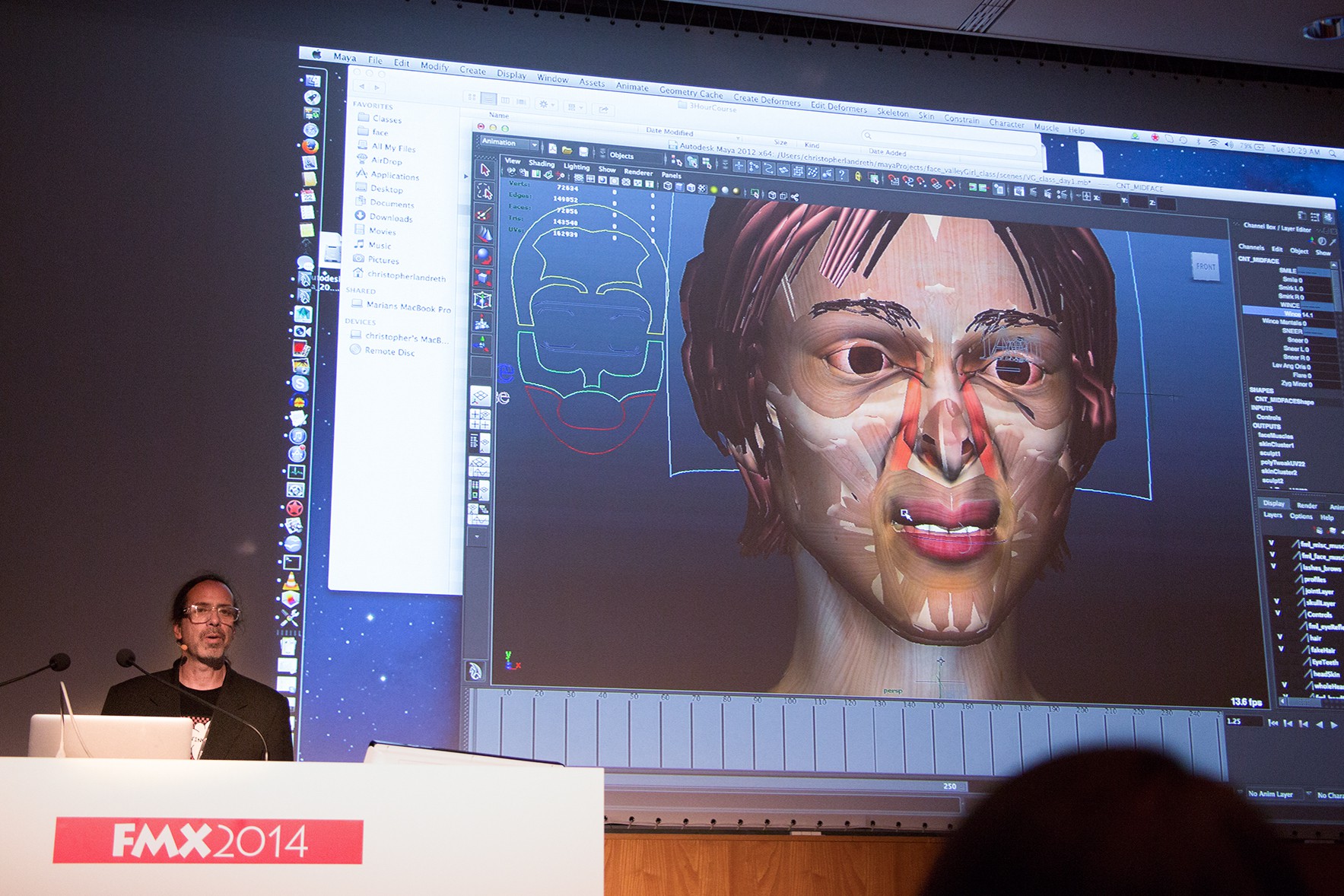Click the question mark help icon
Image resolution: width=1344 pixels, height=896 pixels.
tap(842, 175)
